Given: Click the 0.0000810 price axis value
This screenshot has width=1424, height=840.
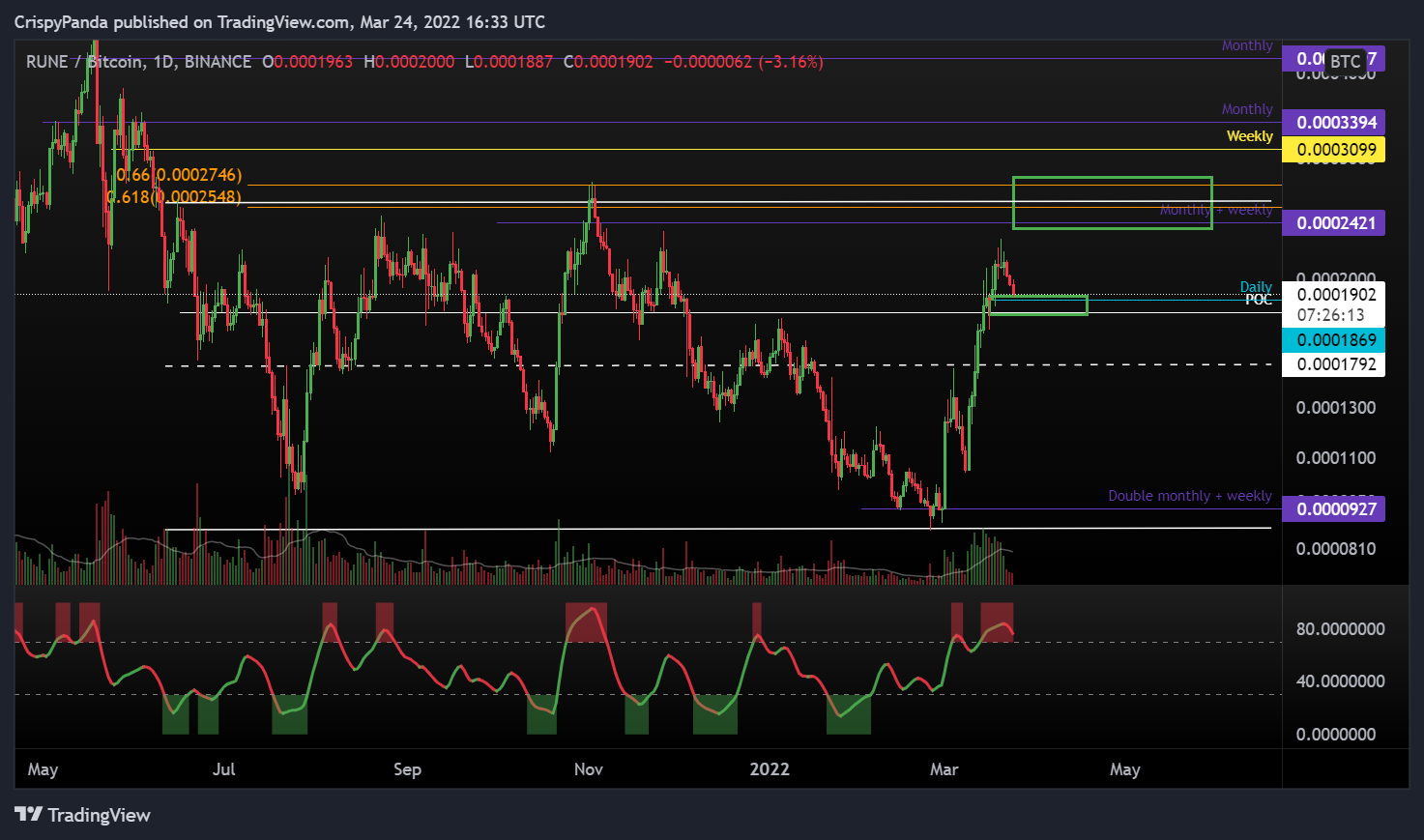Looking at the screenshot, I should [x=1336, y=549].
